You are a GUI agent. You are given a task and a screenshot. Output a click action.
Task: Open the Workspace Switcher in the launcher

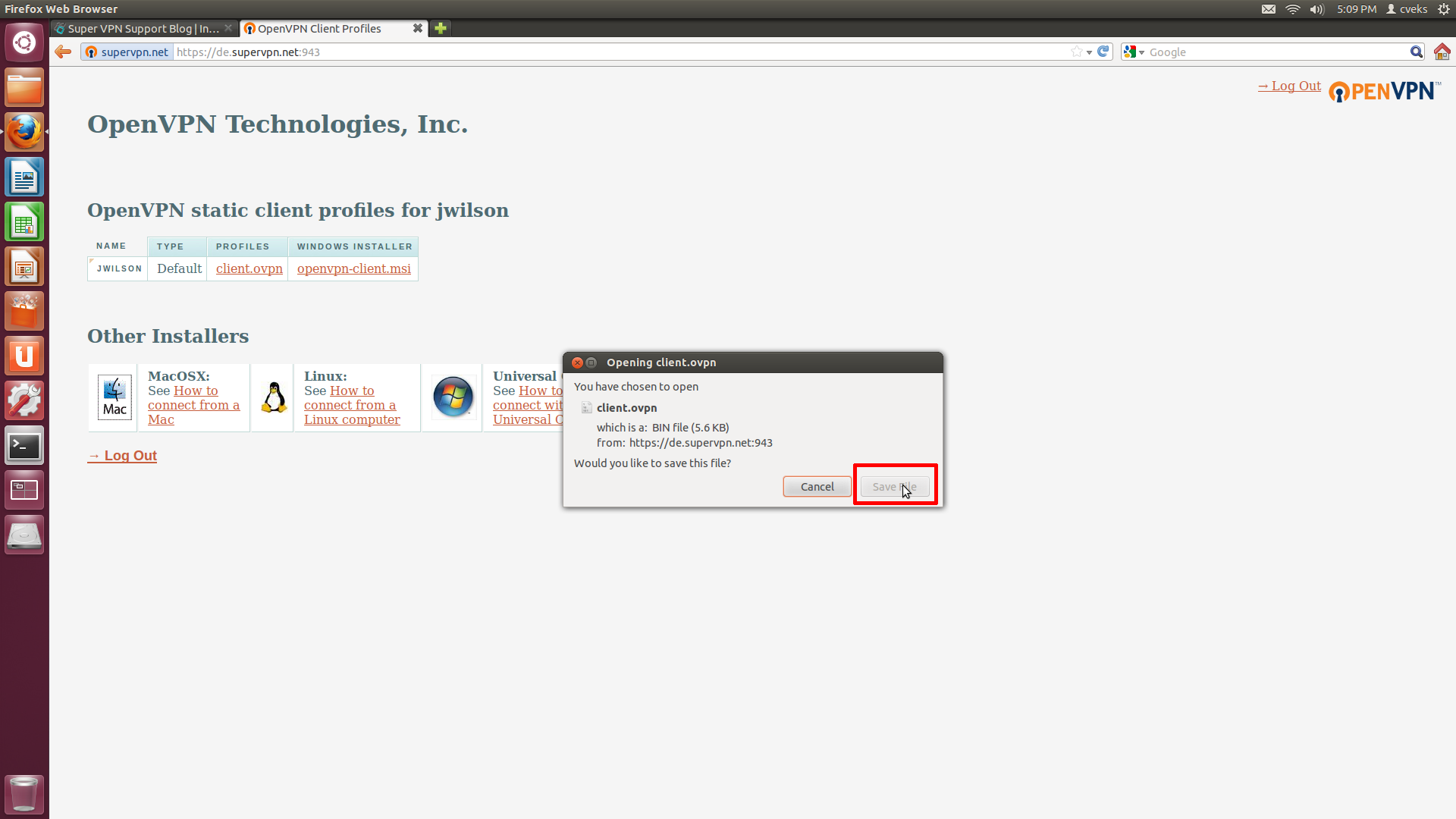(x=24, y=490)
